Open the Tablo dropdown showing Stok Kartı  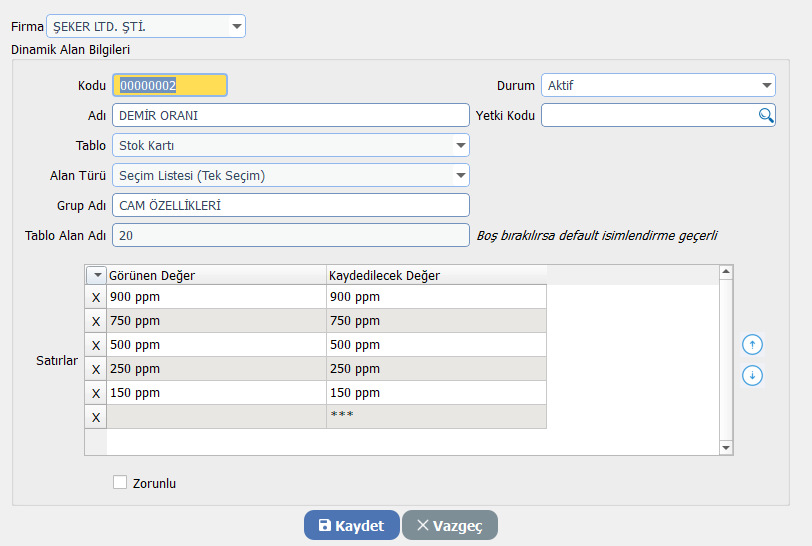pos(460,146)
